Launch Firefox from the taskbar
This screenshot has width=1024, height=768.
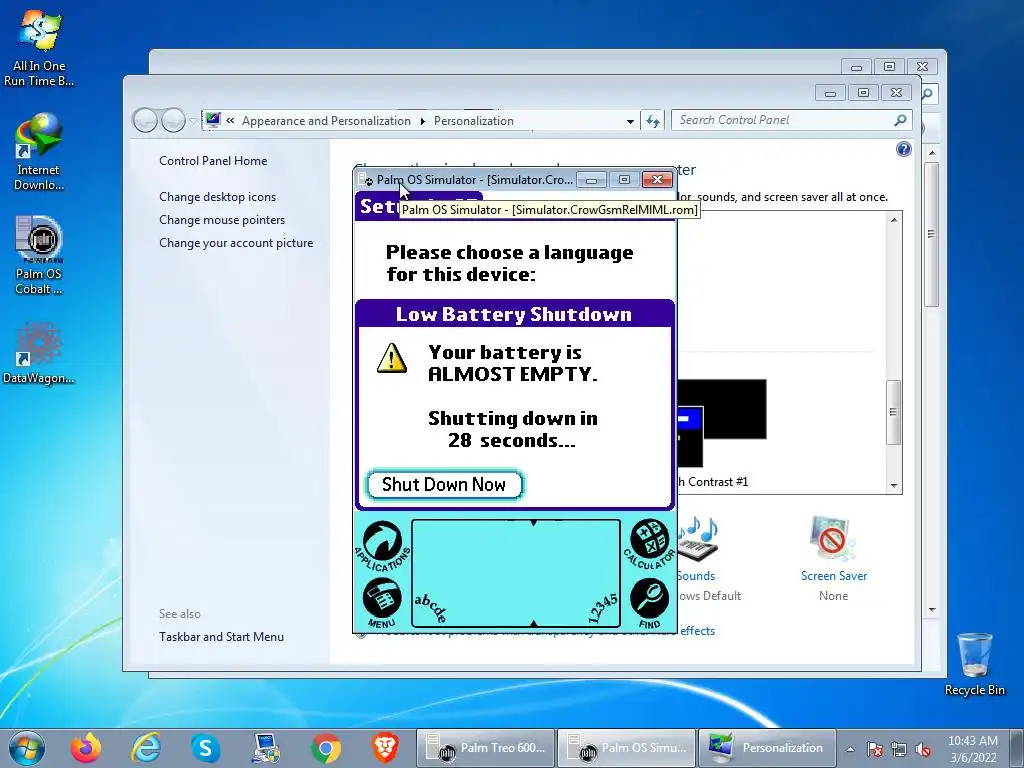click(x=86, y=748)
